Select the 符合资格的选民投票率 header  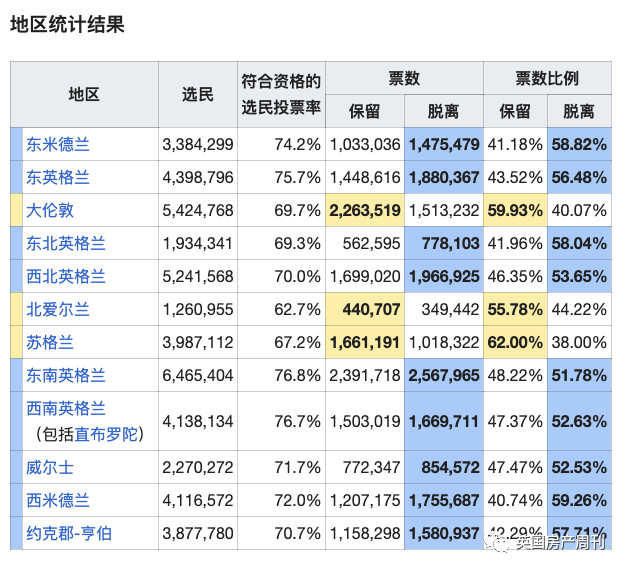click(281, 94)
